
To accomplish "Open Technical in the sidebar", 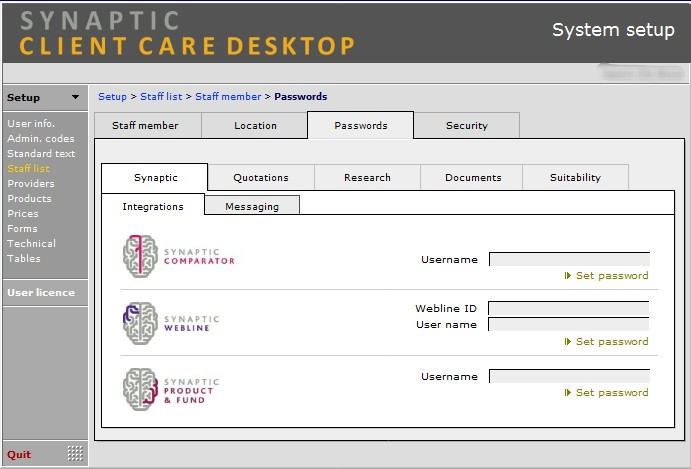I will click(31, 243).
